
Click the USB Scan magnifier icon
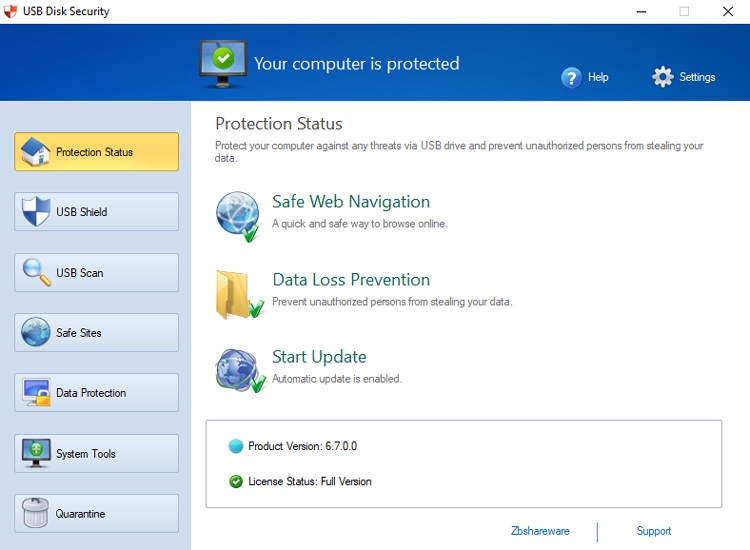(37, 272)
